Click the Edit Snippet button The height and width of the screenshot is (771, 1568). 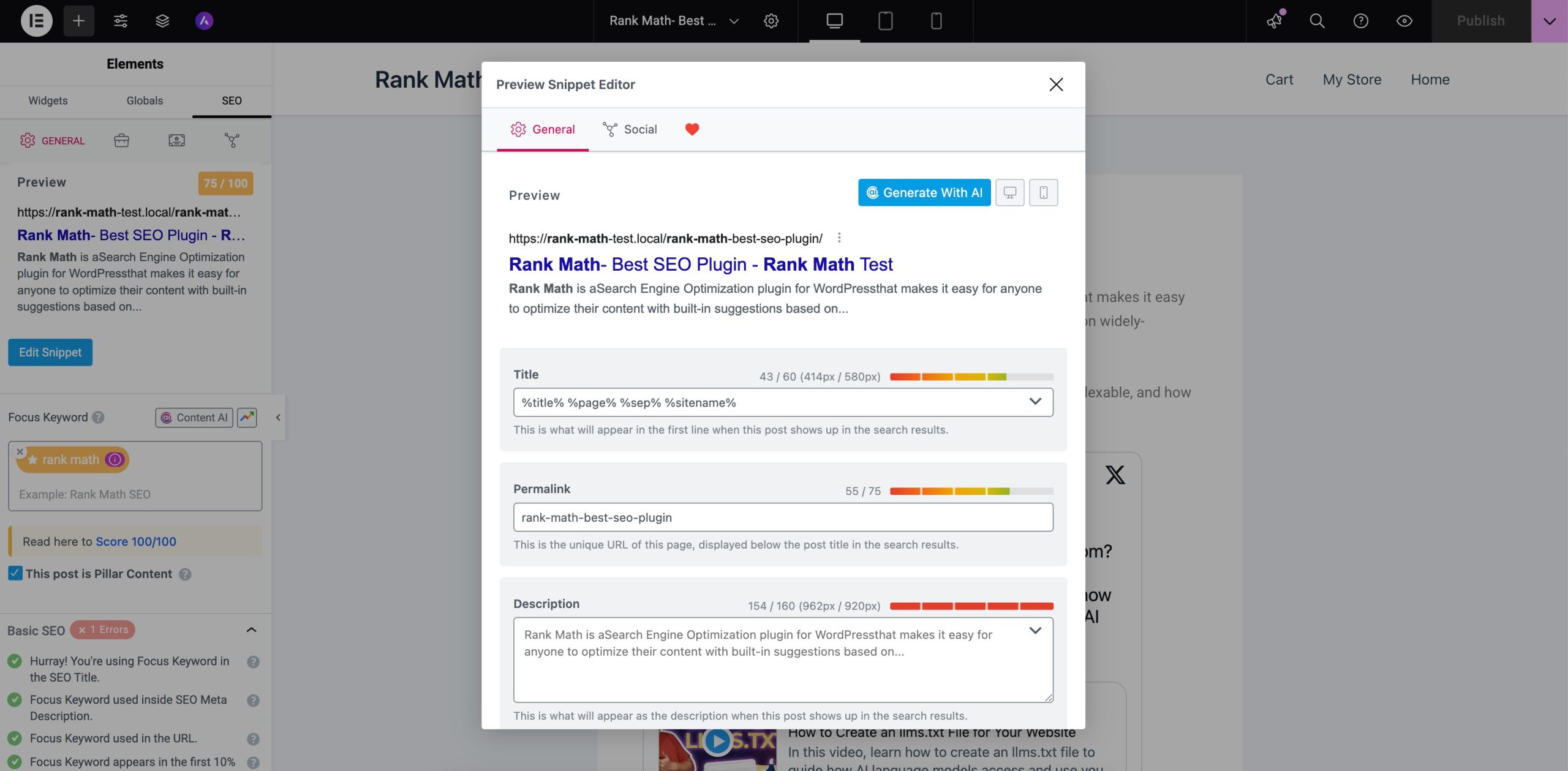pyautogui.click(x=50, y=352)
